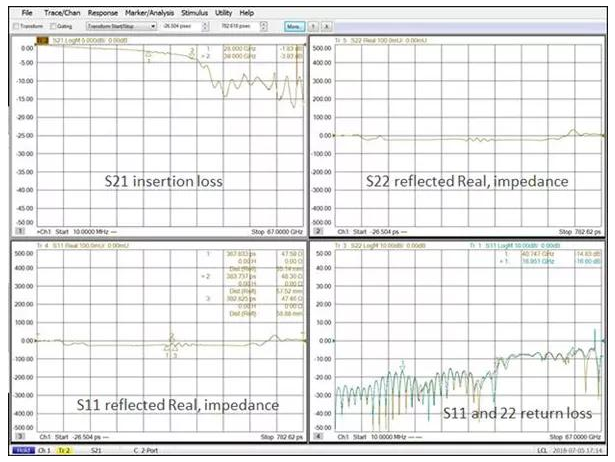The height and width of the screenshot is (462, 615).
Task: Click the date-time stamp in status bar
Action: (577, 451)
